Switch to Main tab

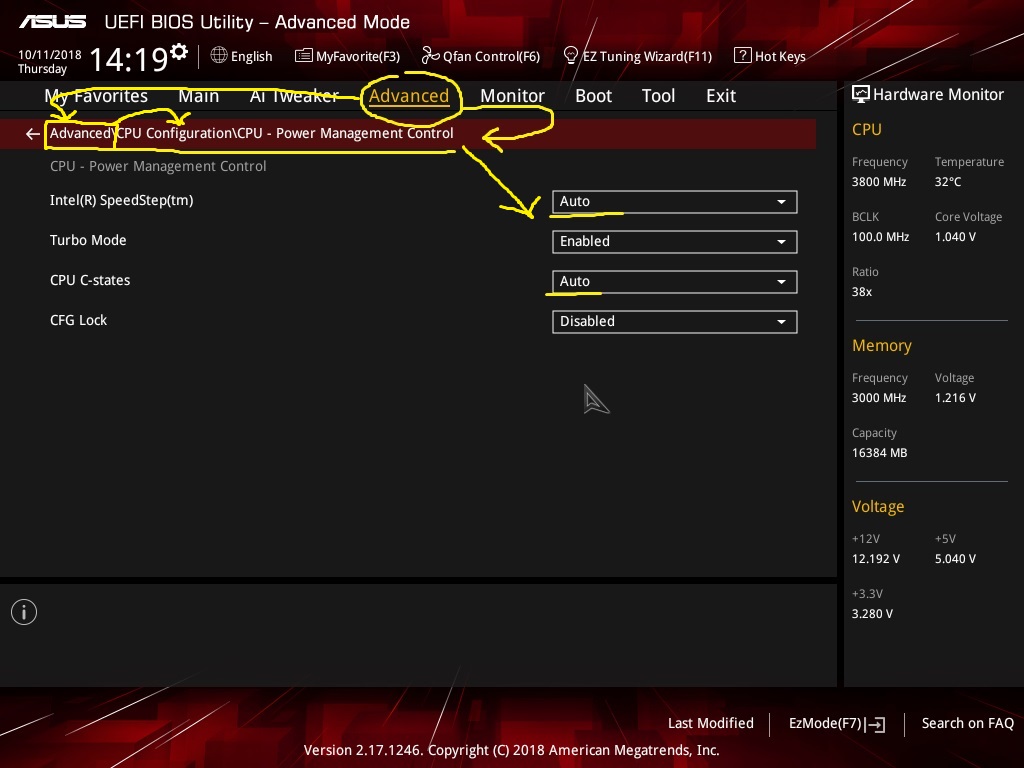[x=199, y=96]
